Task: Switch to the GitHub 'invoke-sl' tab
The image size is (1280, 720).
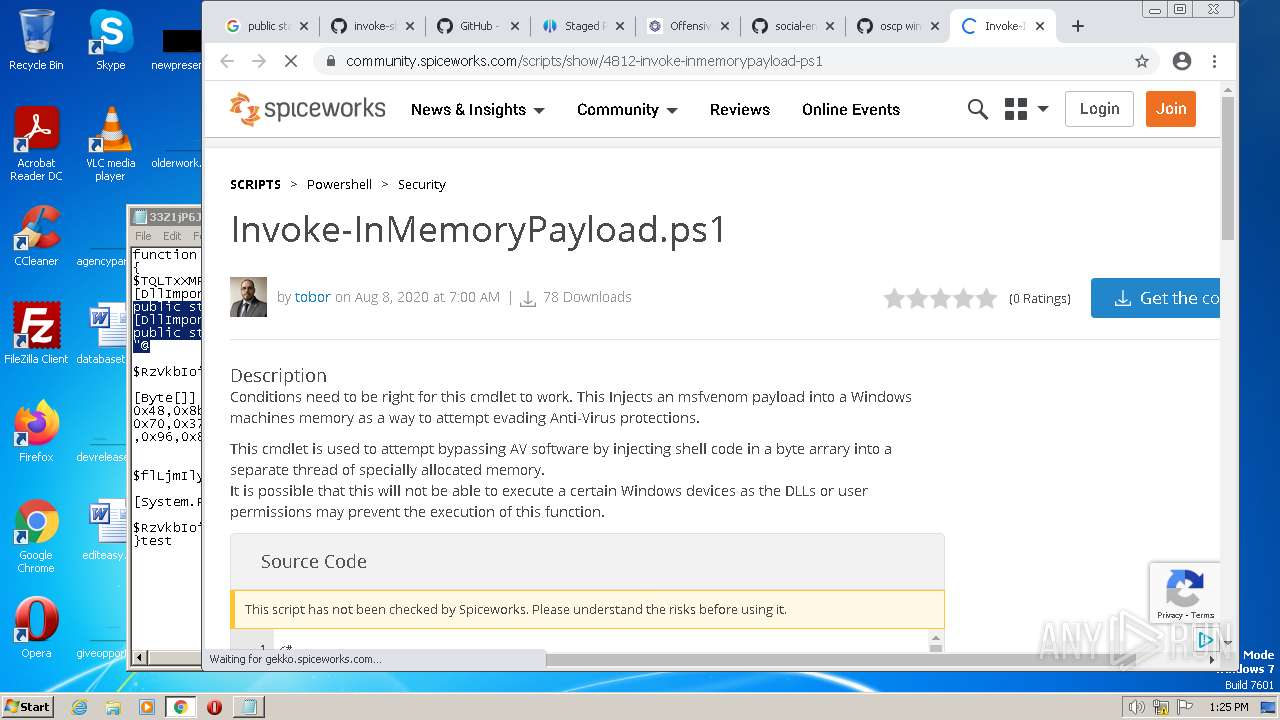Action: pos(370,26)
